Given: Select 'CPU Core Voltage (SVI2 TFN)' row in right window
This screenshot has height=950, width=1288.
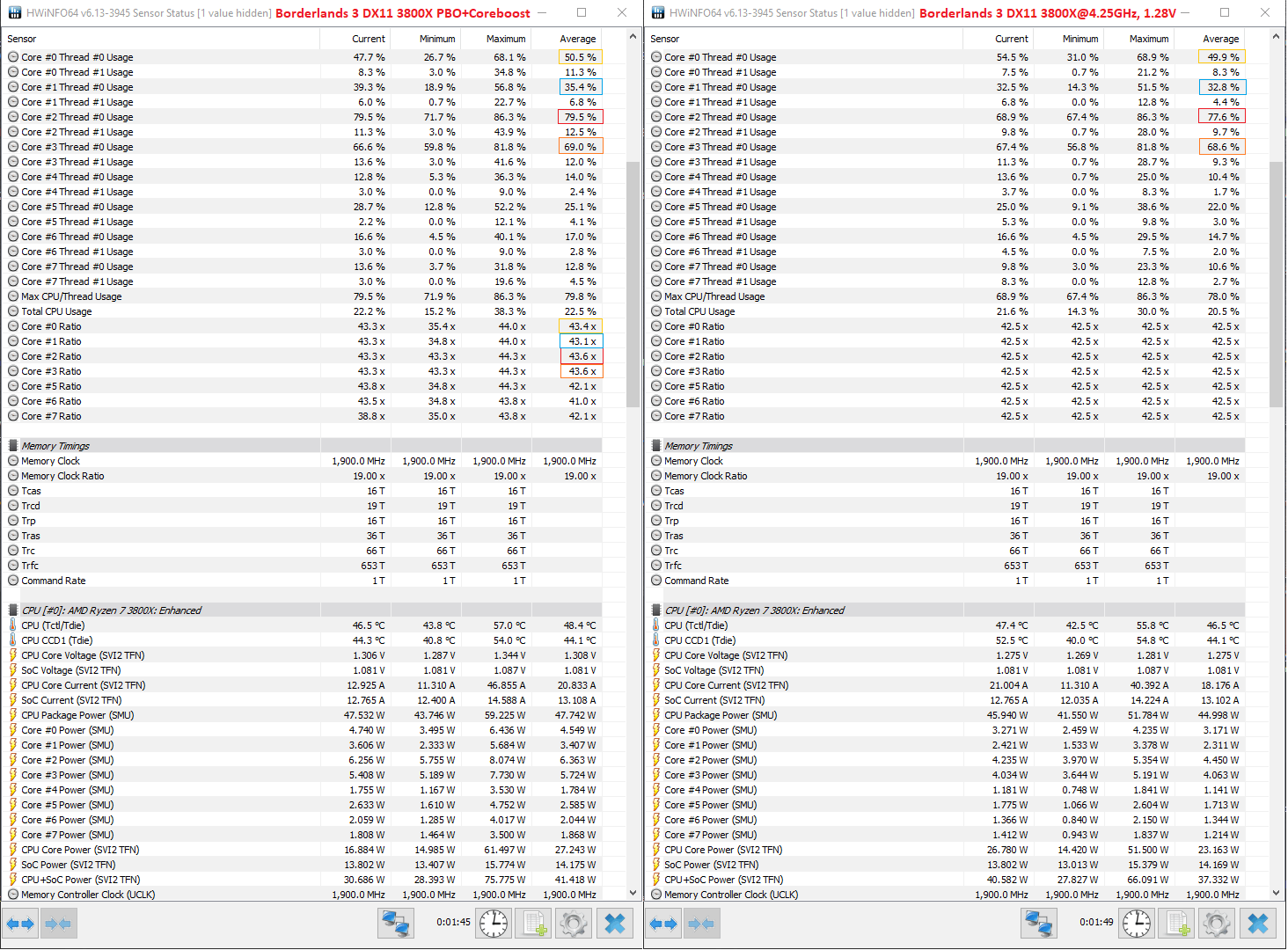Looking at the screenshot, I should tap(946, 655).
